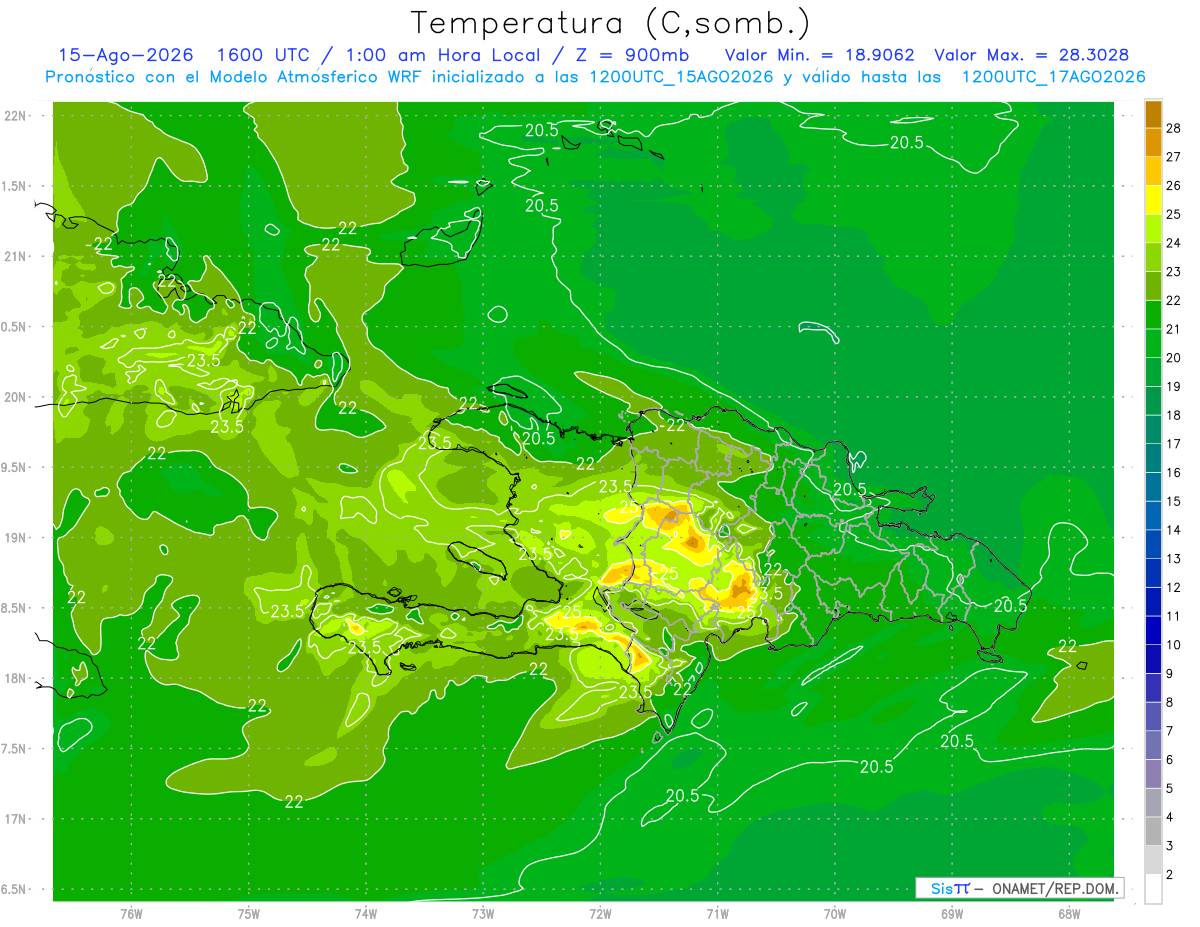Click the "69W" longitude axis label
Viewport: 1200px width, 927px height.
pos(951,914)
